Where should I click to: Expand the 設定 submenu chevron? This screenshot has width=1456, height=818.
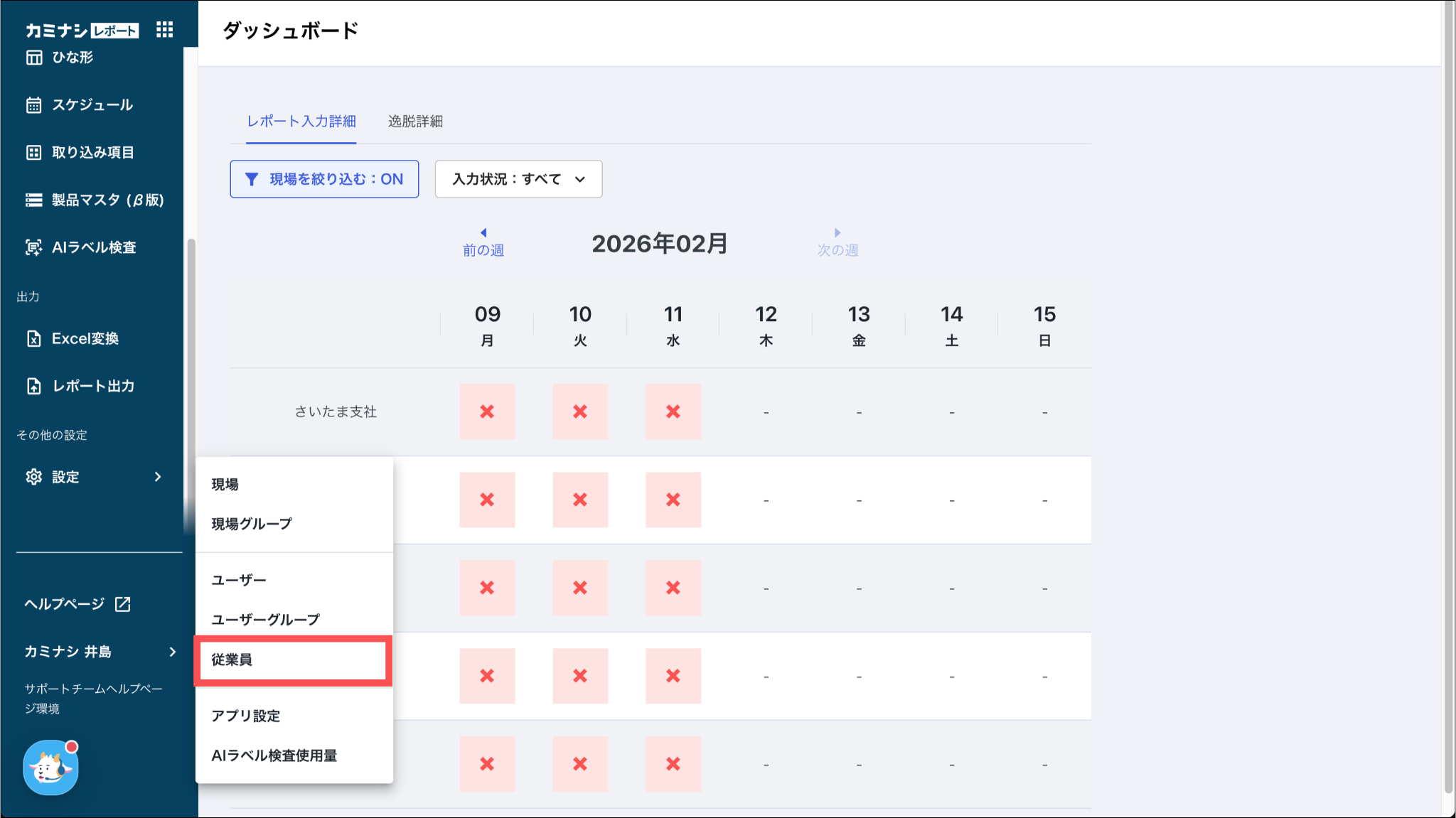coord(158,477)
